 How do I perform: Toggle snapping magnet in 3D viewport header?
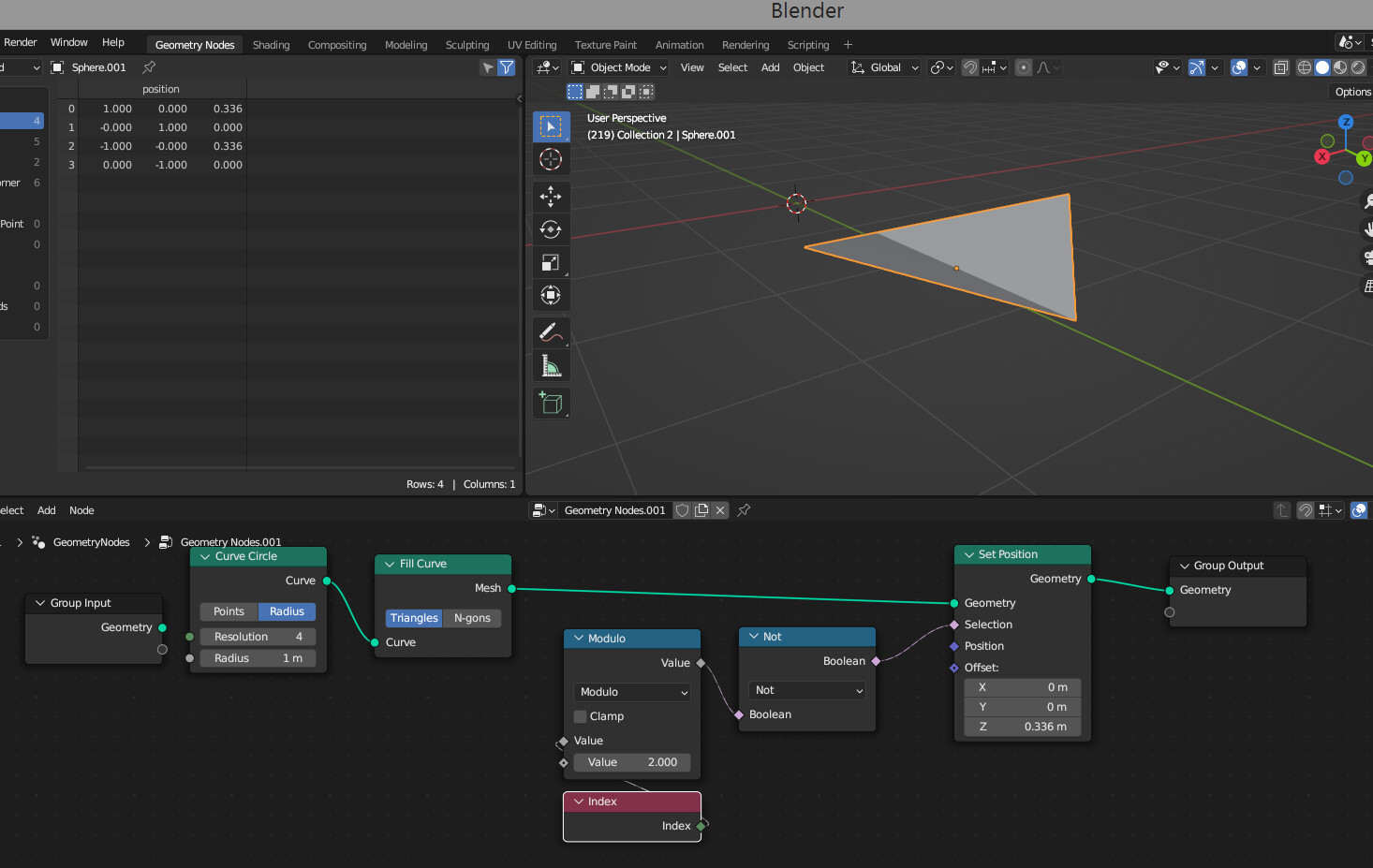(970, 67)
